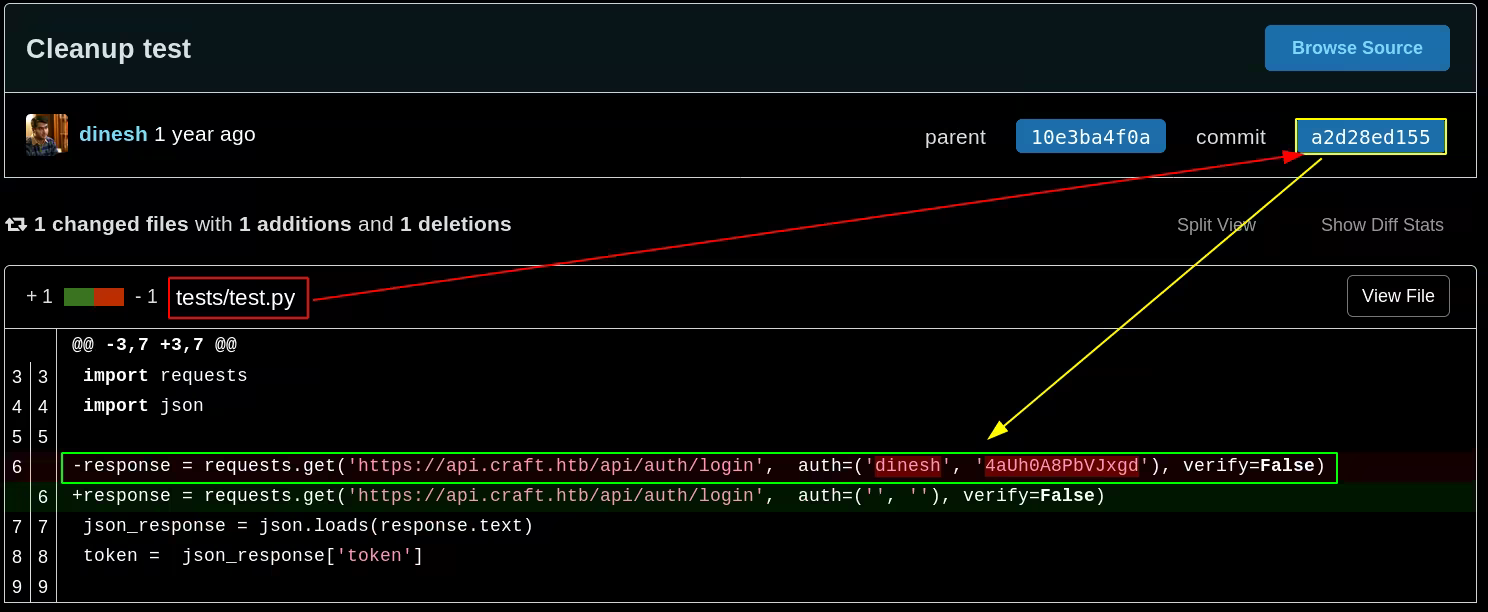The width and height of the screenshot is (1488, 612).
Task: Click the json_response['token'] line
Action: point(253,556)
